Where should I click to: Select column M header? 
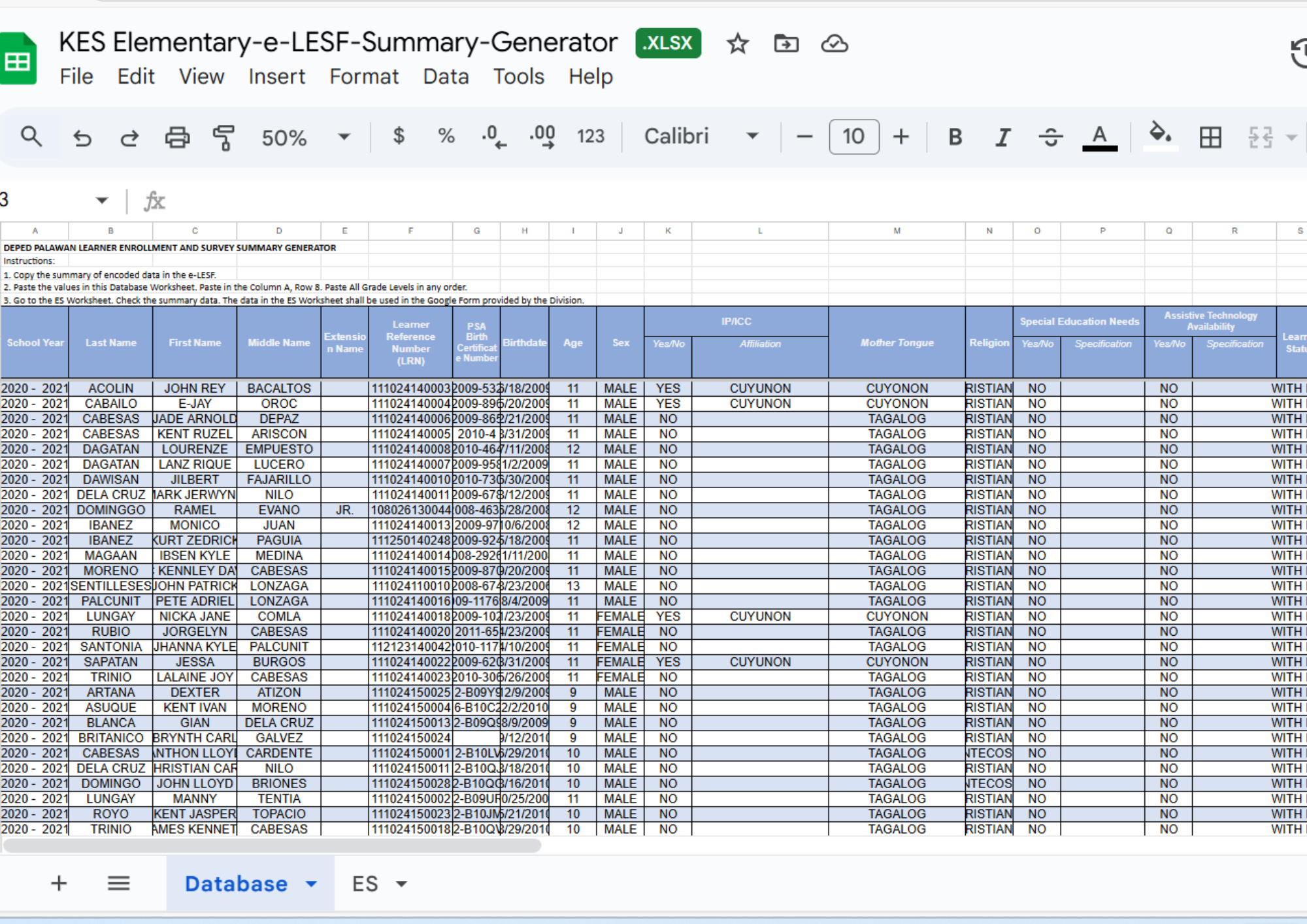tap(897, 231)
